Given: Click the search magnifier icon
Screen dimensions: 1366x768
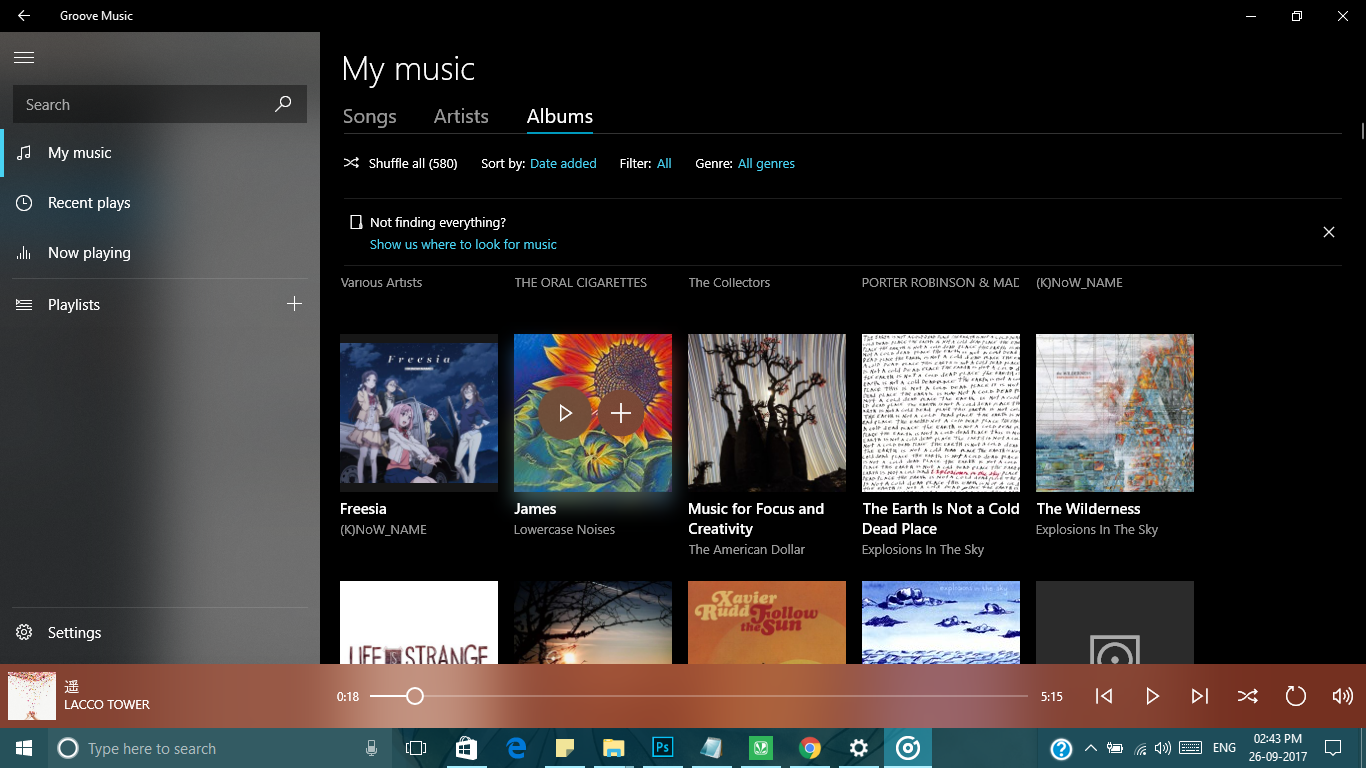Looking at the screenshot, I should click(283, 104).
